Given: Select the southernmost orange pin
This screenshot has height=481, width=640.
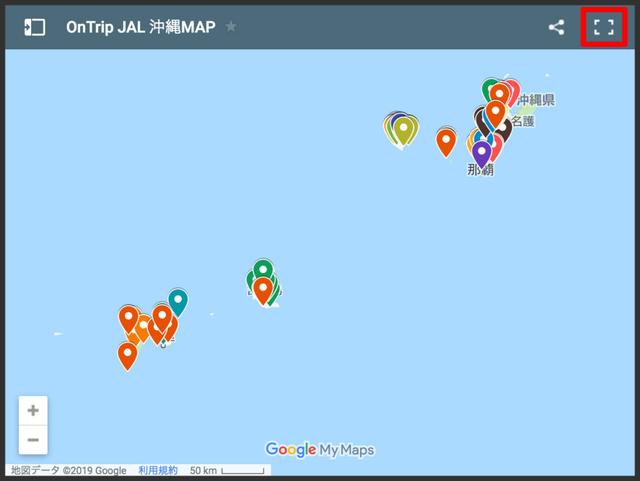Looking at the screenshot, I should [127, 356].
